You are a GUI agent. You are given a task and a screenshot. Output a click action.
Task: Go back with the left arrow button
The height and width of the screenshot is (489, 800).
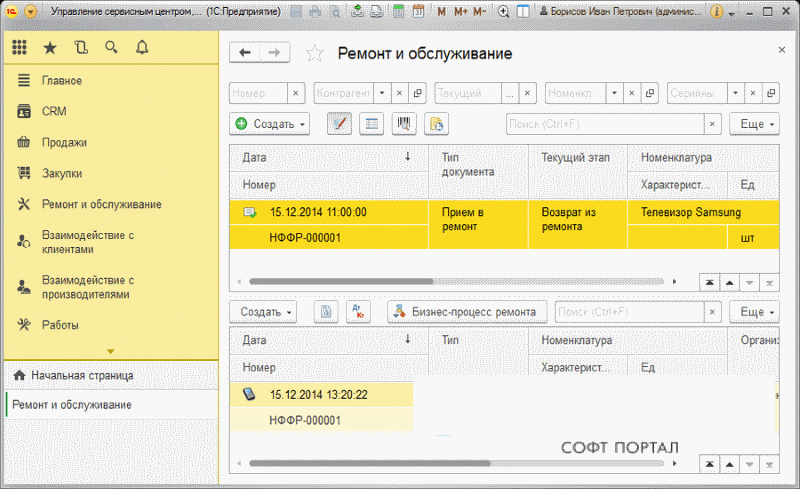tap(245, 53)
